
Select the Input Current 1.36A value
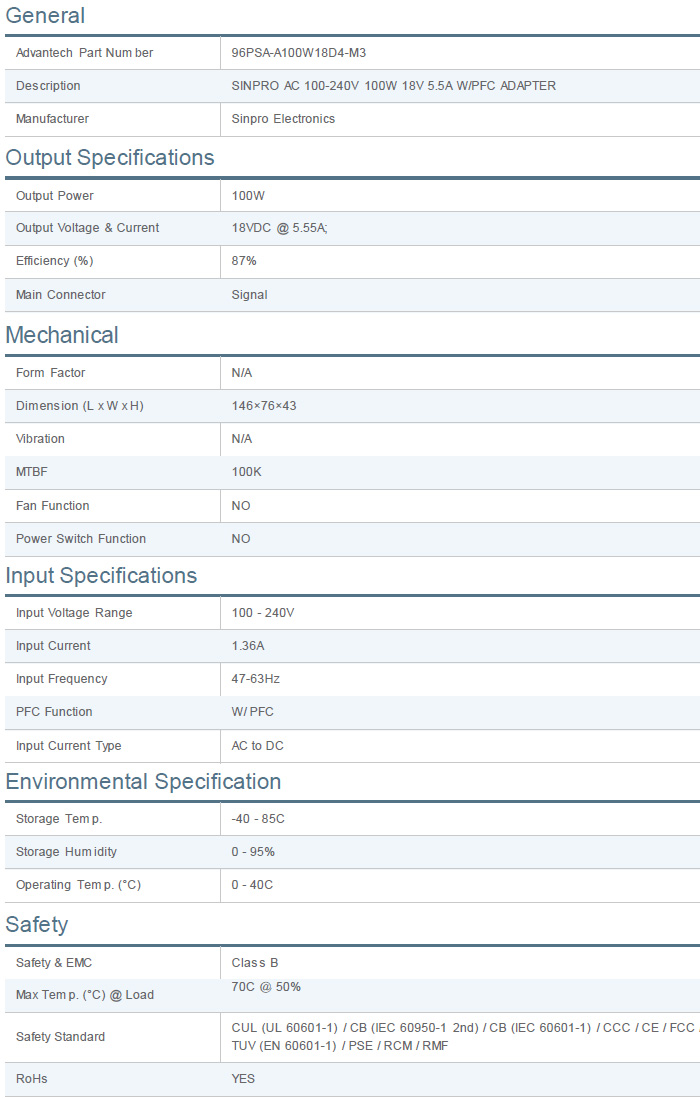coord(248,646)
